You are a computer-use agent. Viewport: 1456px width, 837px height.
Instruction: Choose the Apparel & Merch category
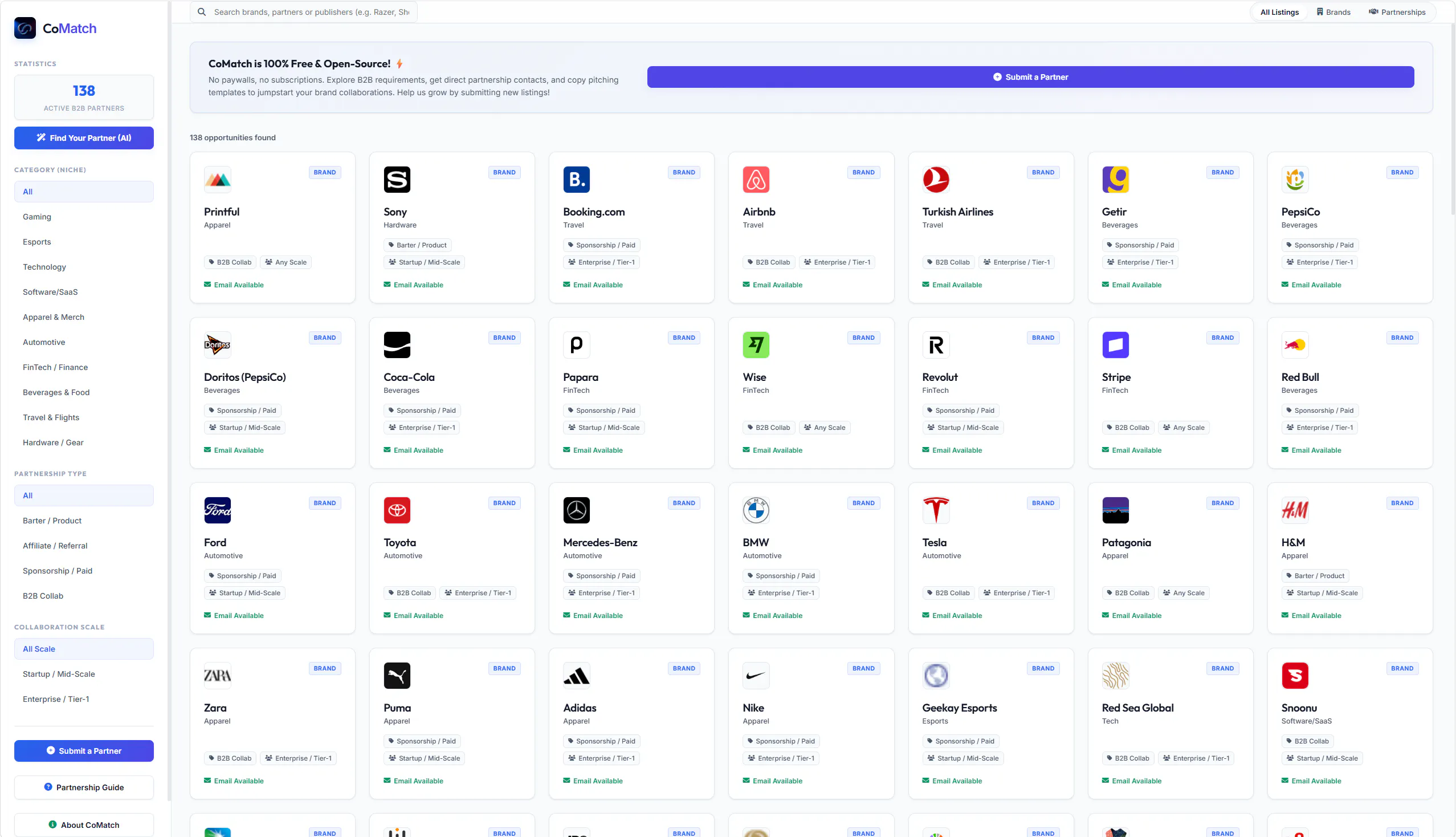pos(84,318)
